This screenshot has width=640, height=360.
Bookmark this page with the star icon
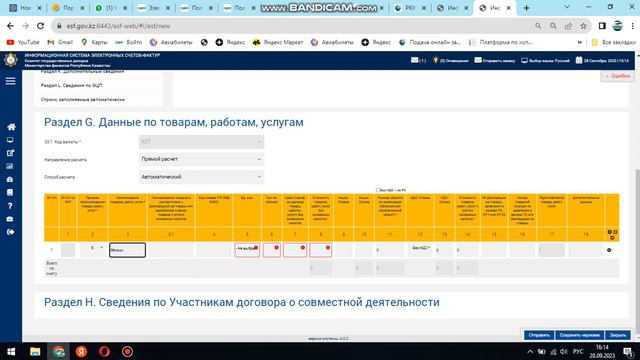point(583,26)
